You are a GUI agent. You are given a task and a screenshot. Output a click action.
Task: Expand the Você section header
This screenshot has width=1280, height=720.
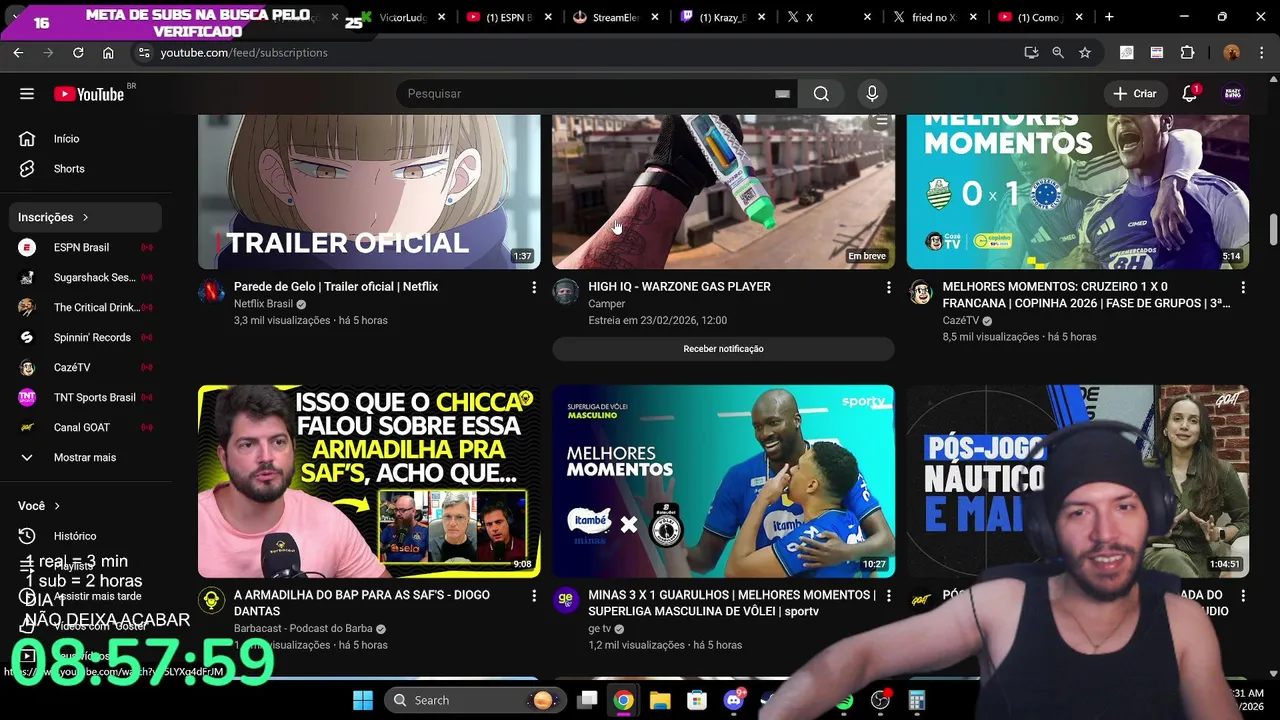pyautogui.click(x=40, y=506)
